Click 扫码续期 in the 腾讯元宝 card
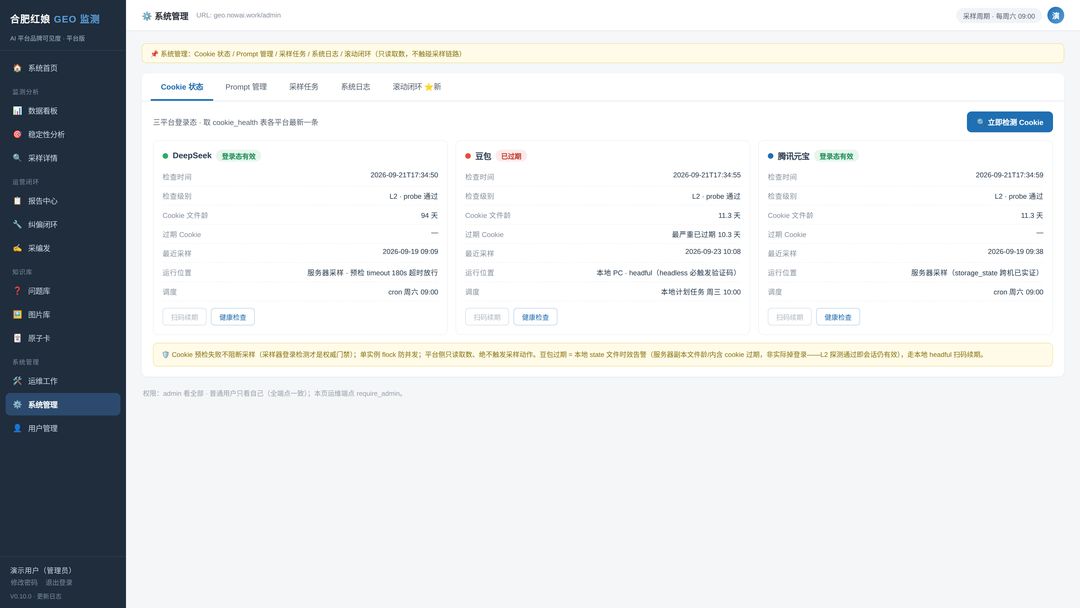The width and height of the screenshot is (1080, 608). pyautogui.click(x=789, y=317)
